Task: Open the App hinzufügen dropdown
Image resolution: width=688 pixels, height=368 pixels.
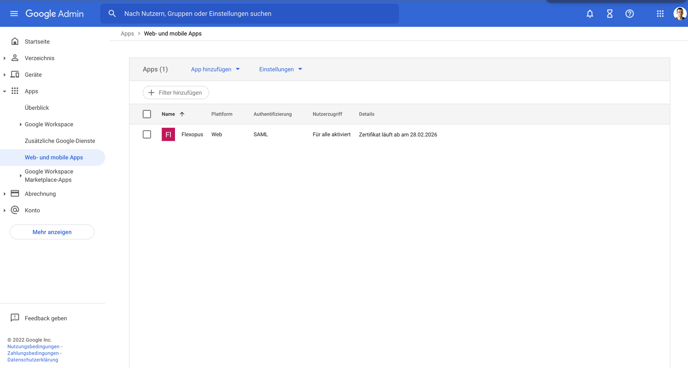Action: 215,69
